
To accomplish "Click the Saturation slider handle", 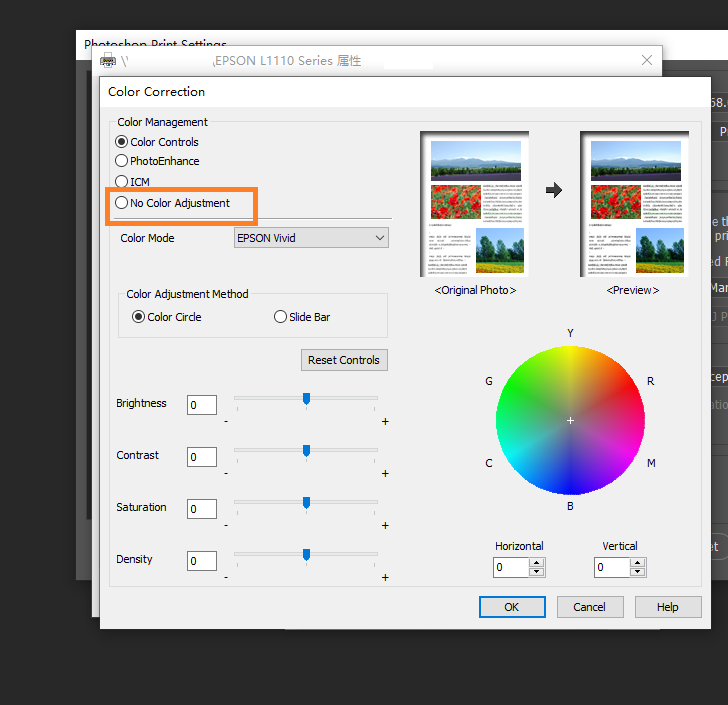I will pyautogui.click(x=306, y=502).
